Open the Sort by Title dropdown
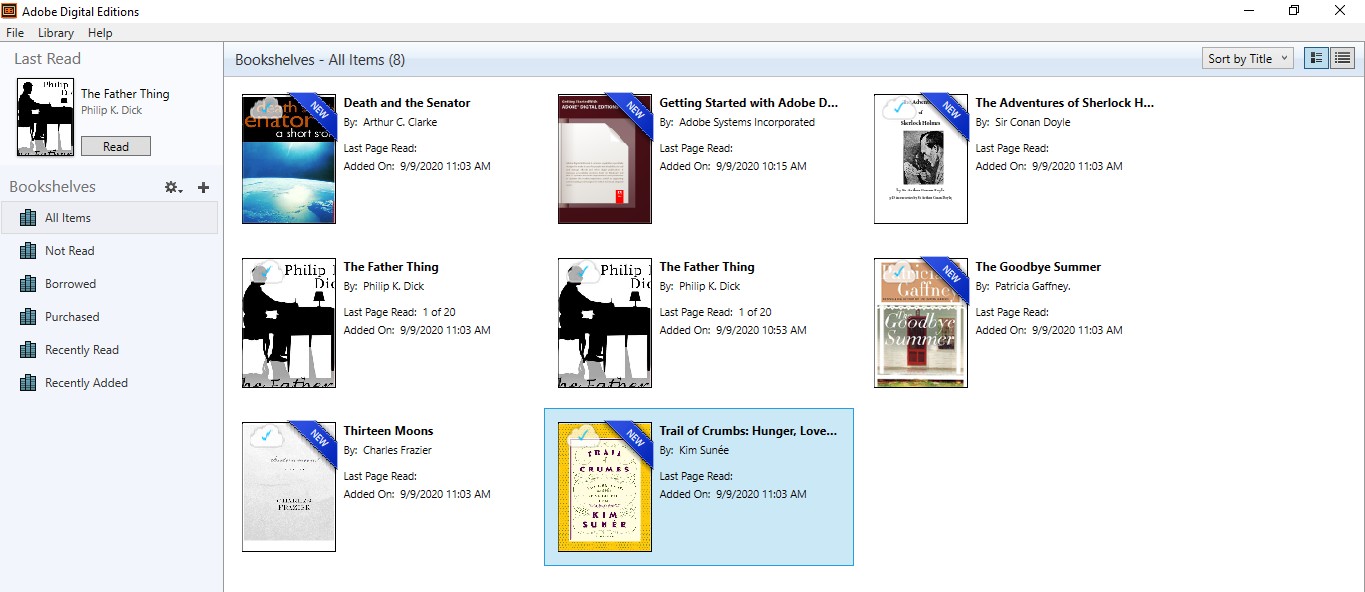Image resolution: width=1365 pixels, height=592 pixels. 1247,59
